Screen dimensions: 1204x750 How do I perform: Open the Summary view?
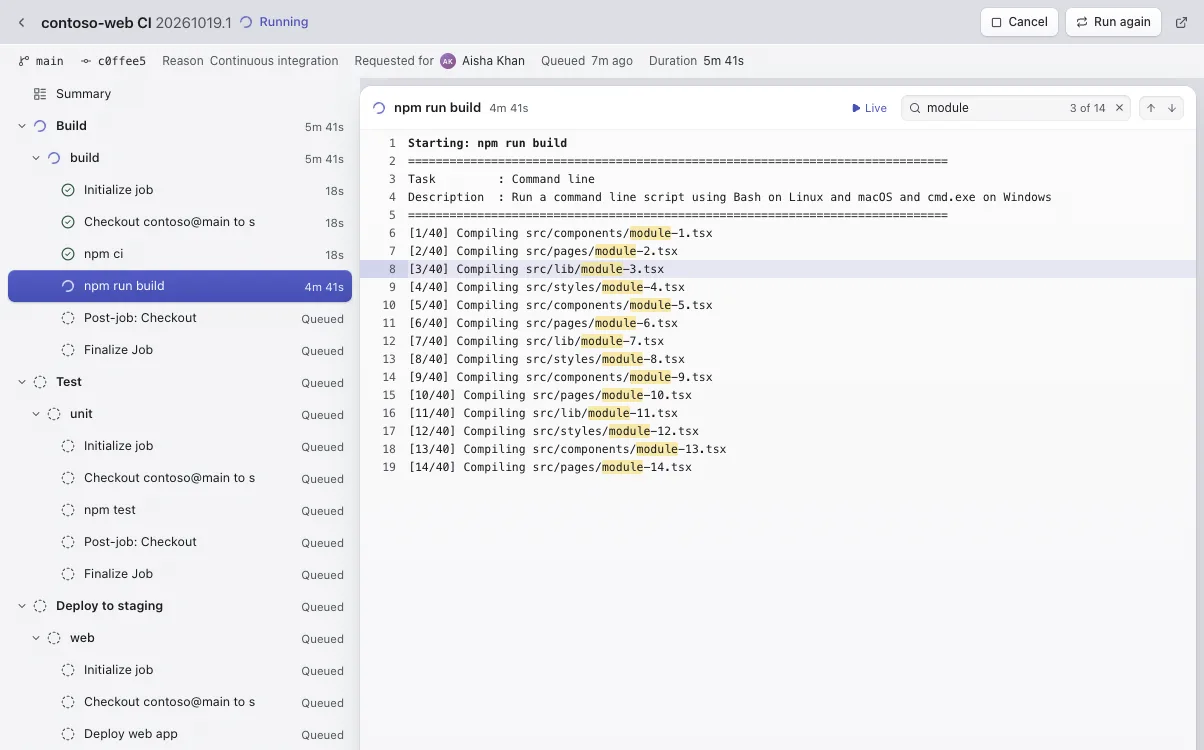180,94
